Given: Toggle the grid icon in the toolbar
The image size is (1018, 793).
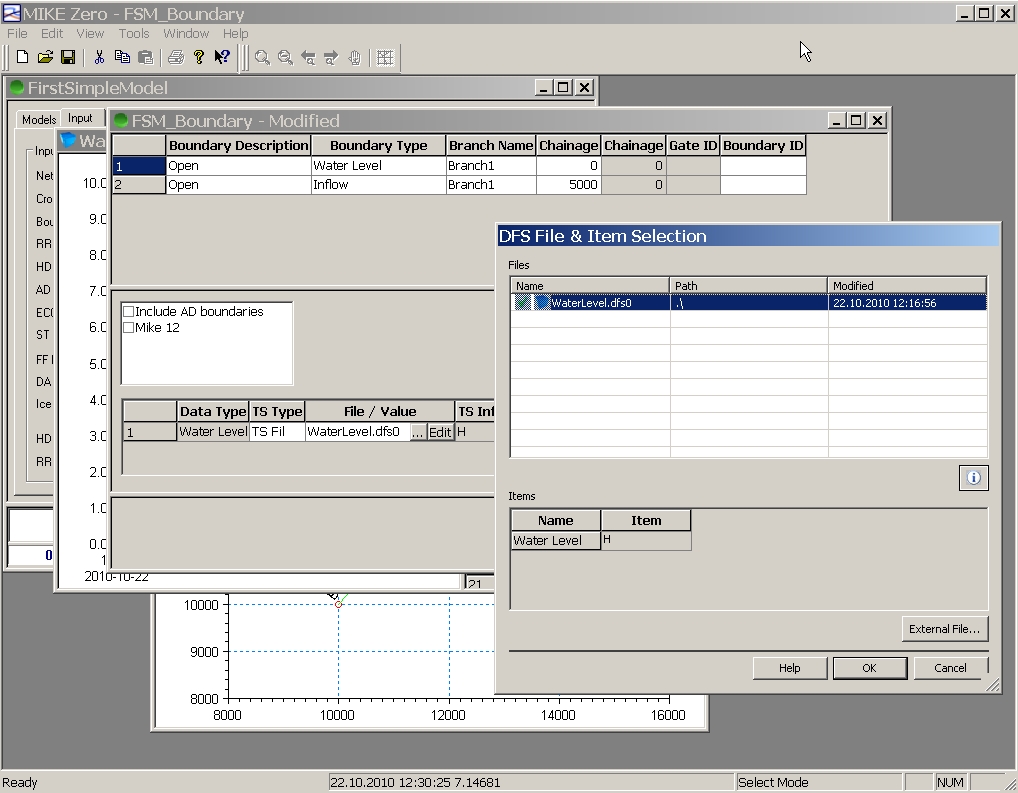Looking at the screenshot, I should (385, 58).
